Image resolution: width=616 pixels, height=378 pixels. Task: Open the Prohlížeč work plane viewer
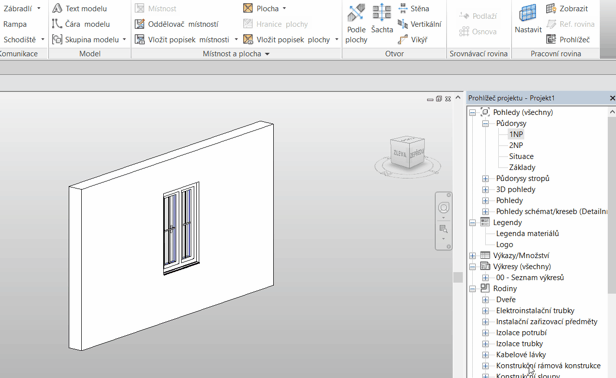click(x=568, y=39)
